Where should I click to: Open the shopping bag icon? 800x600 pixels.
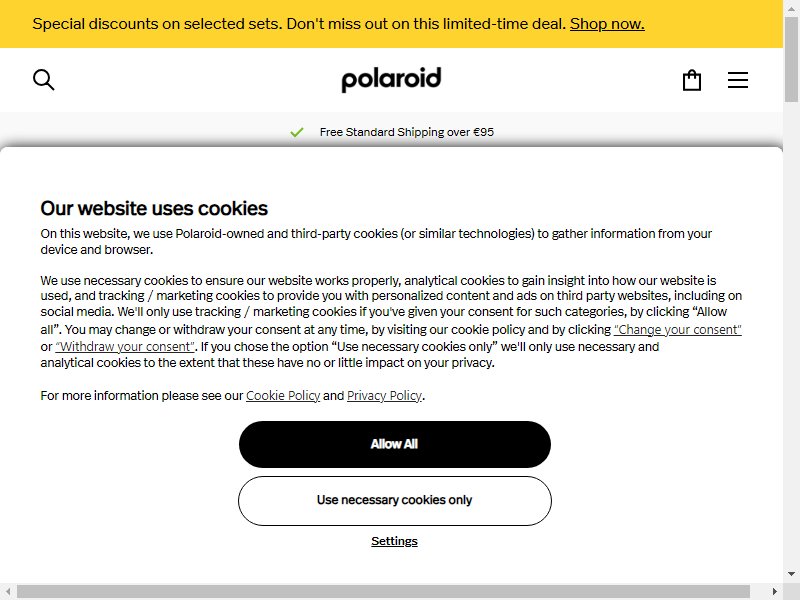[692, 80]
